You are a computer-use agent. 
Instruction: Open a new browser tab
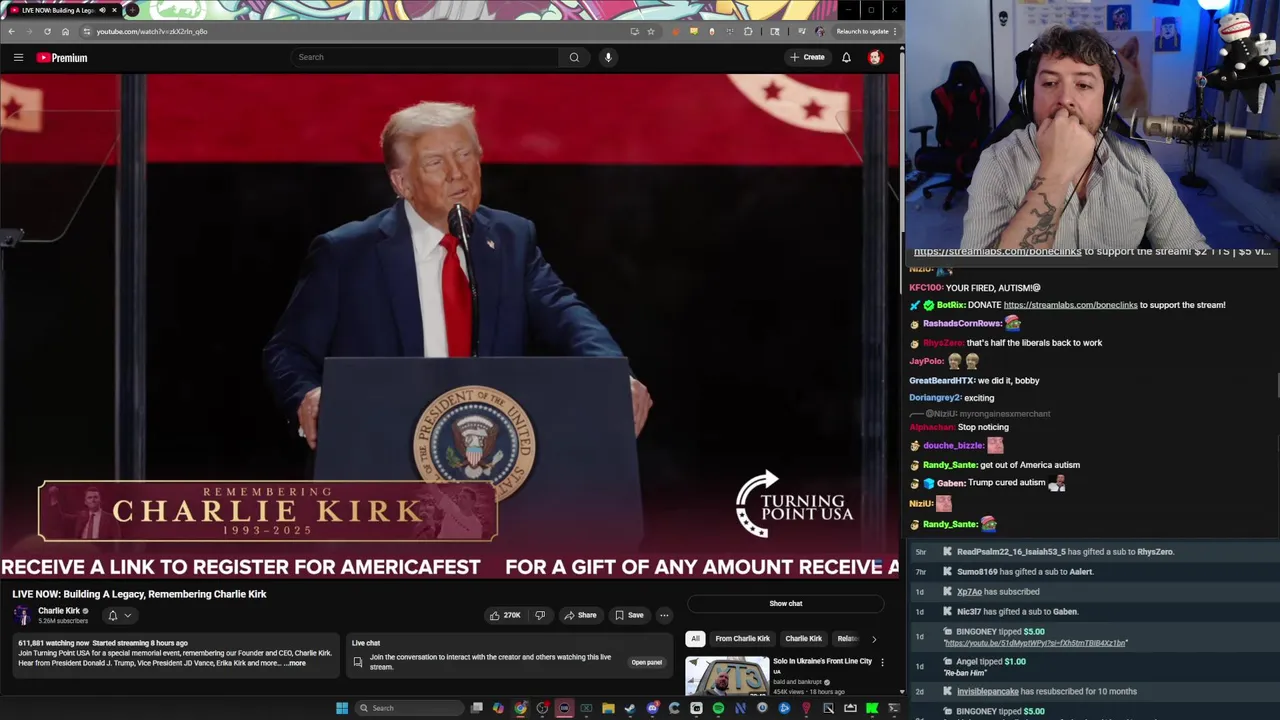pyautogui.click(x=132, y=10)
